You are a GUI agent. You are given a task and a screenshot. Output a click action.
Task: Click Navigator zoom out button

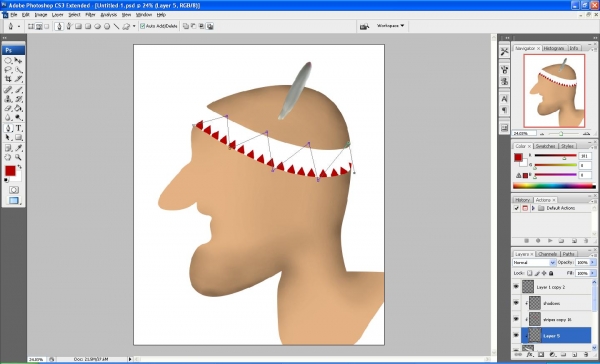541,134
